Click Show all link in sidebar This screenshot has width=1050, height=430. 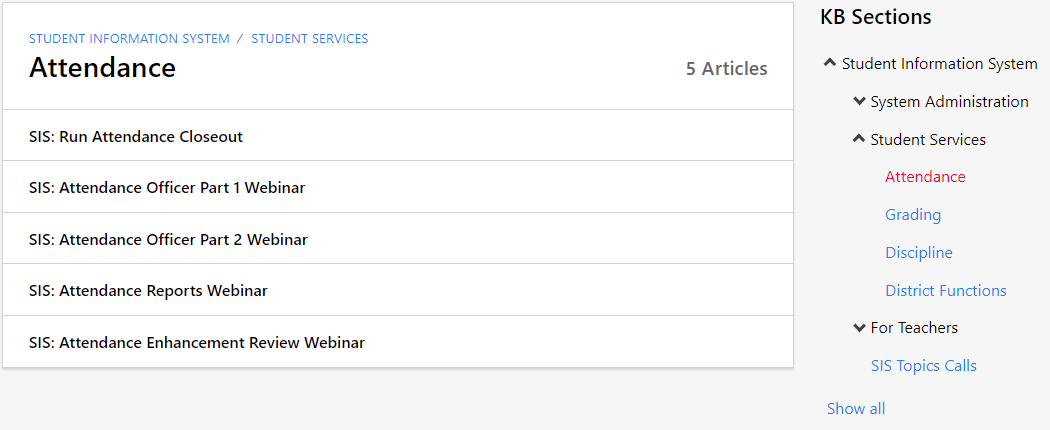pyautogui.click(x=856, y=409)
